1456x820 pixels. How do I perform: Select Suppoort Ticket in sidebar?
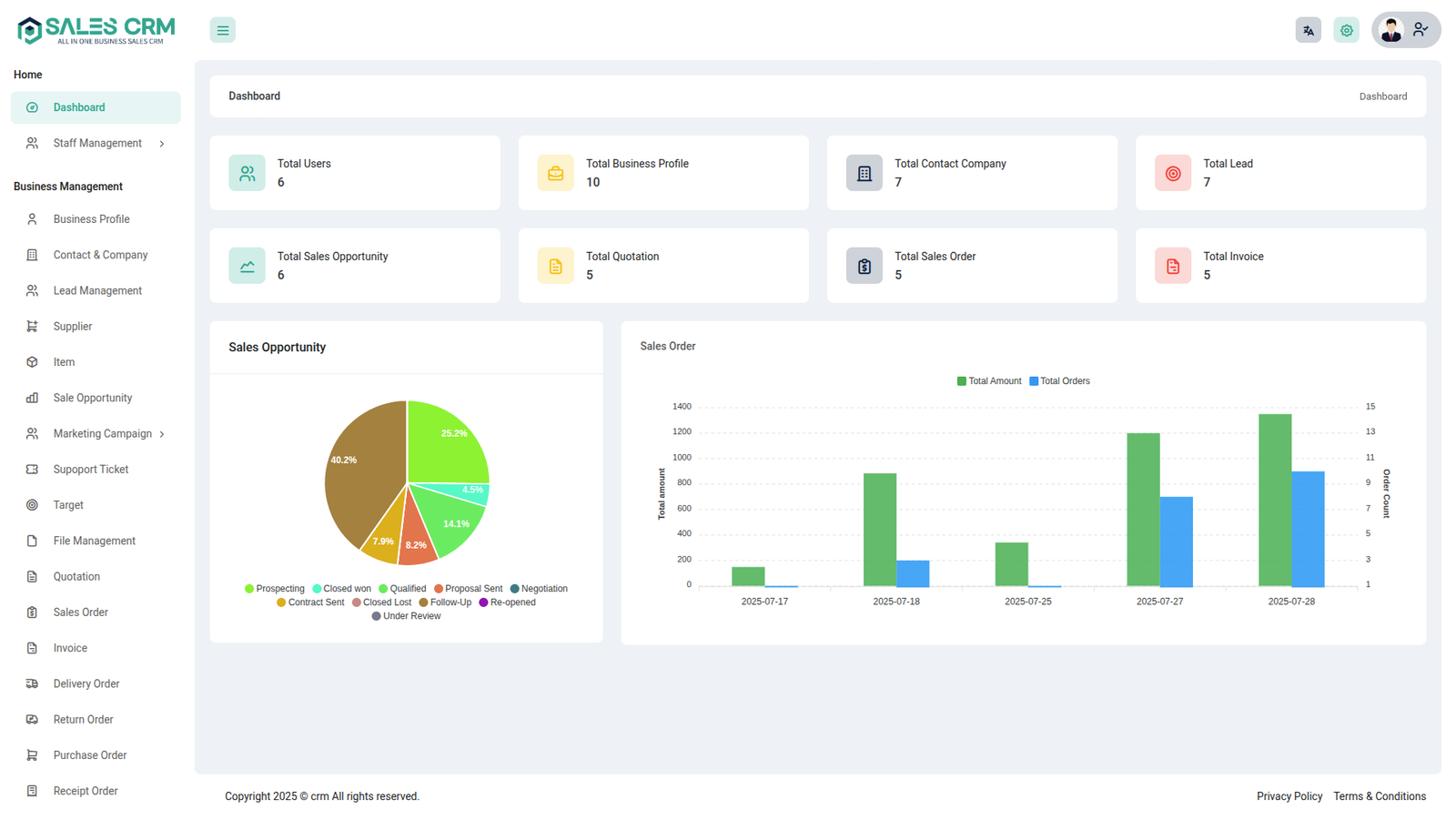[90, 470]
